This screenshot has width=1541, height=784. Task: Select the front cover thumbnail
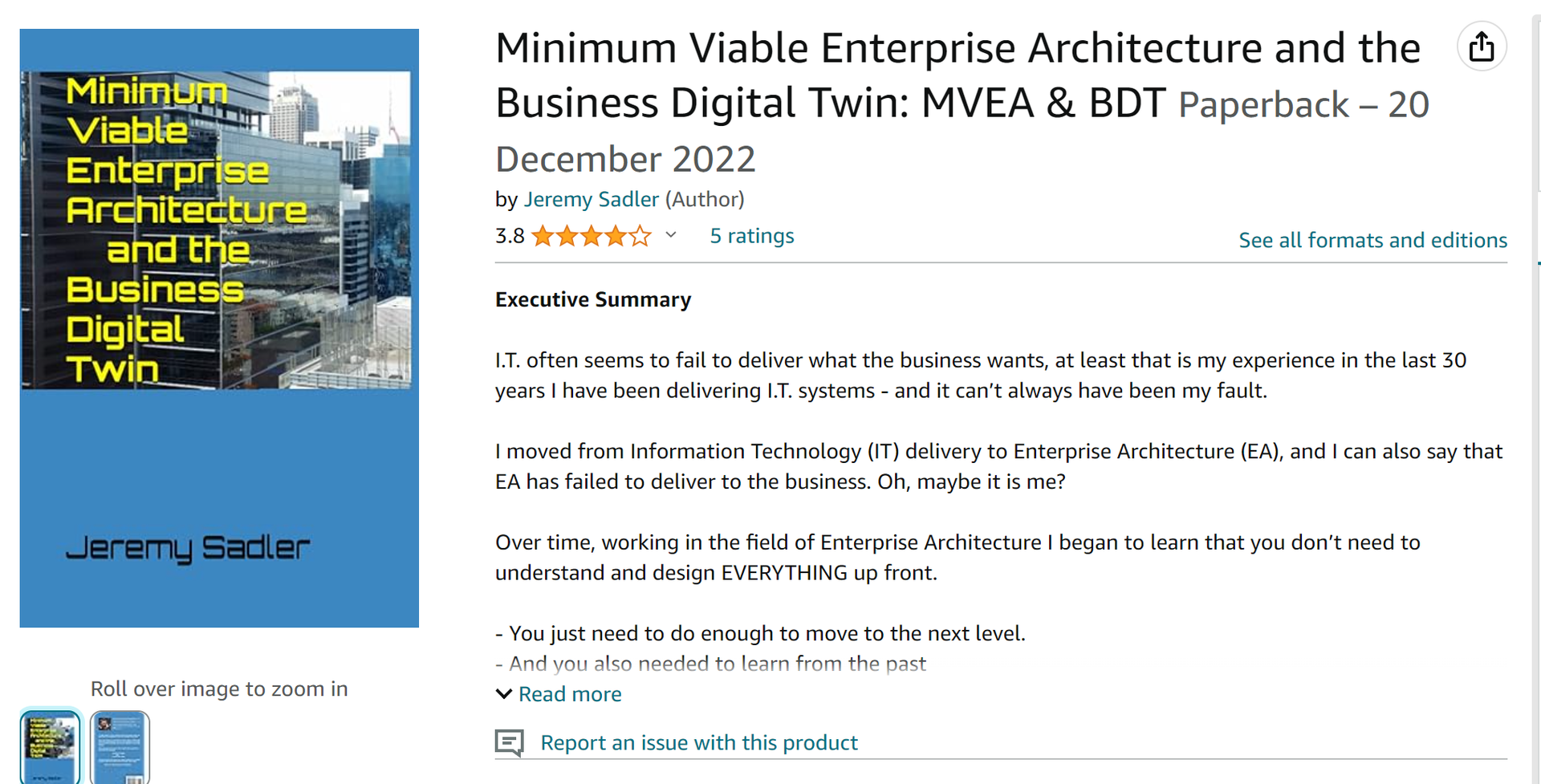50,748
